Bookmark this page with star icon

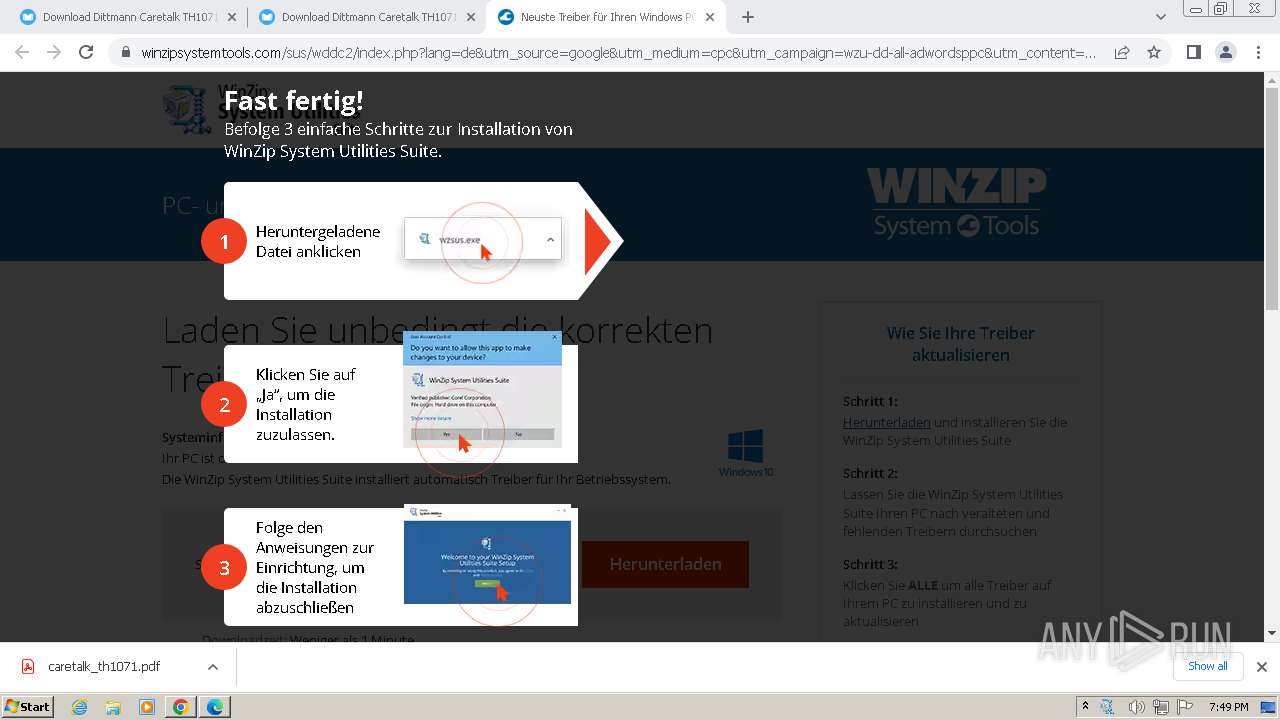(1154, 52)
